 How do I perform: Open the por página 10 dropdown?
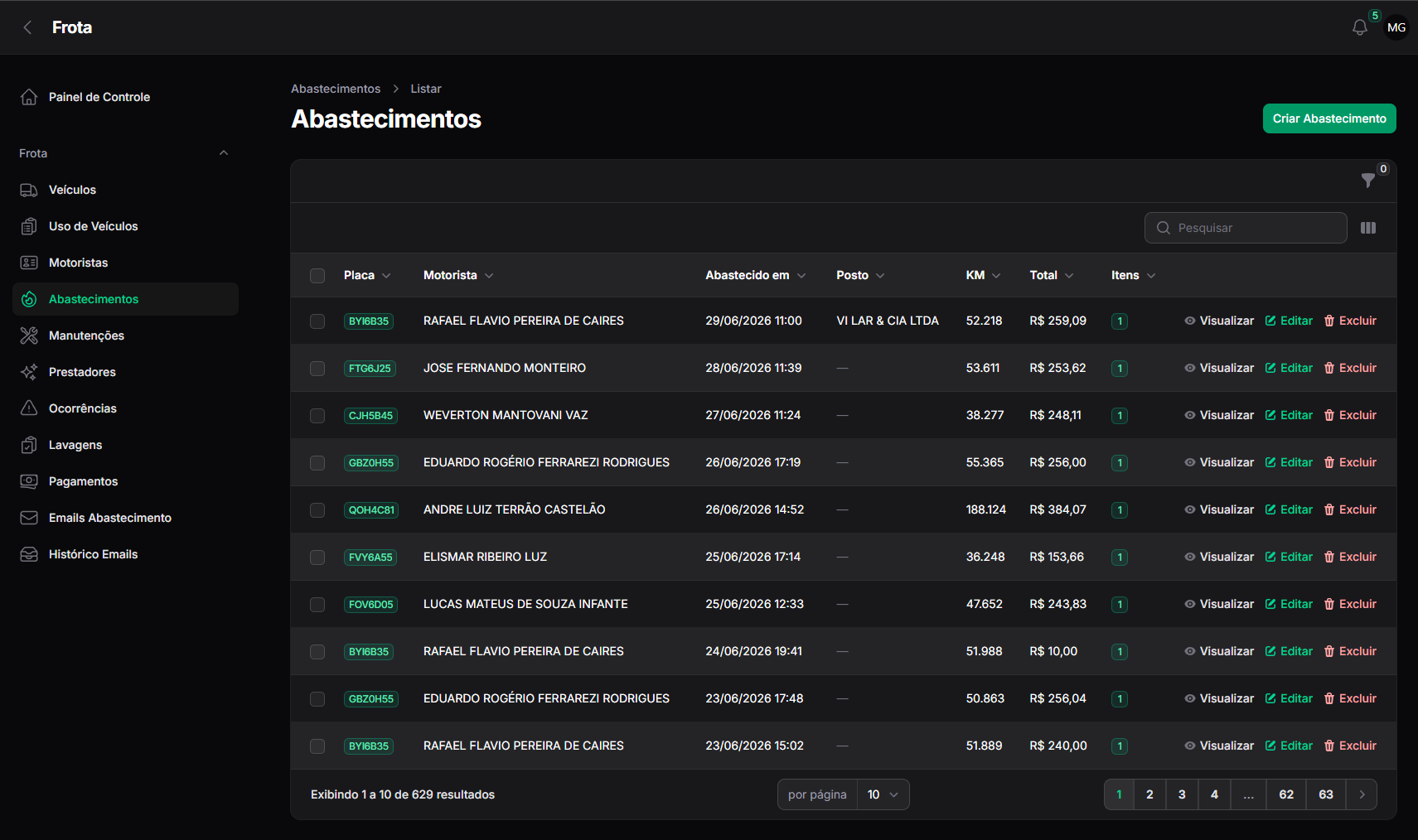pyautogui.click(x=883, y=794)
